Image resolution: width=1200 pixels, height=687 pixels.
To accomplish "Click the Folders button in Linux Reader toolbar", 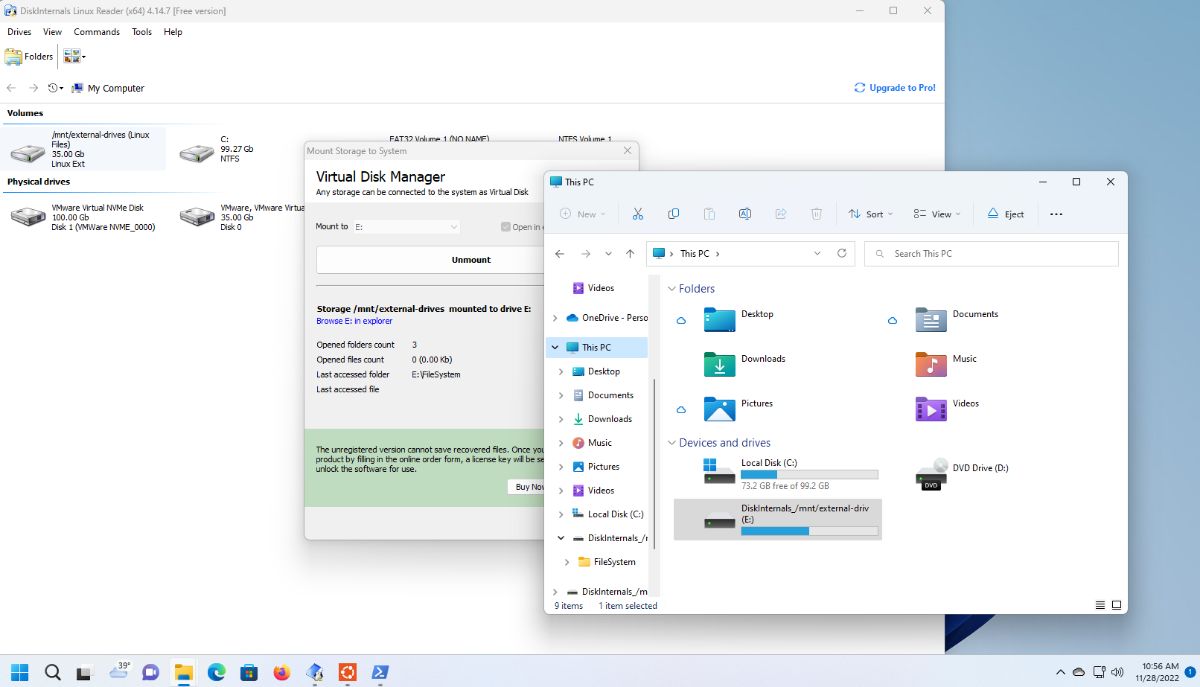I will click(30, 57).
